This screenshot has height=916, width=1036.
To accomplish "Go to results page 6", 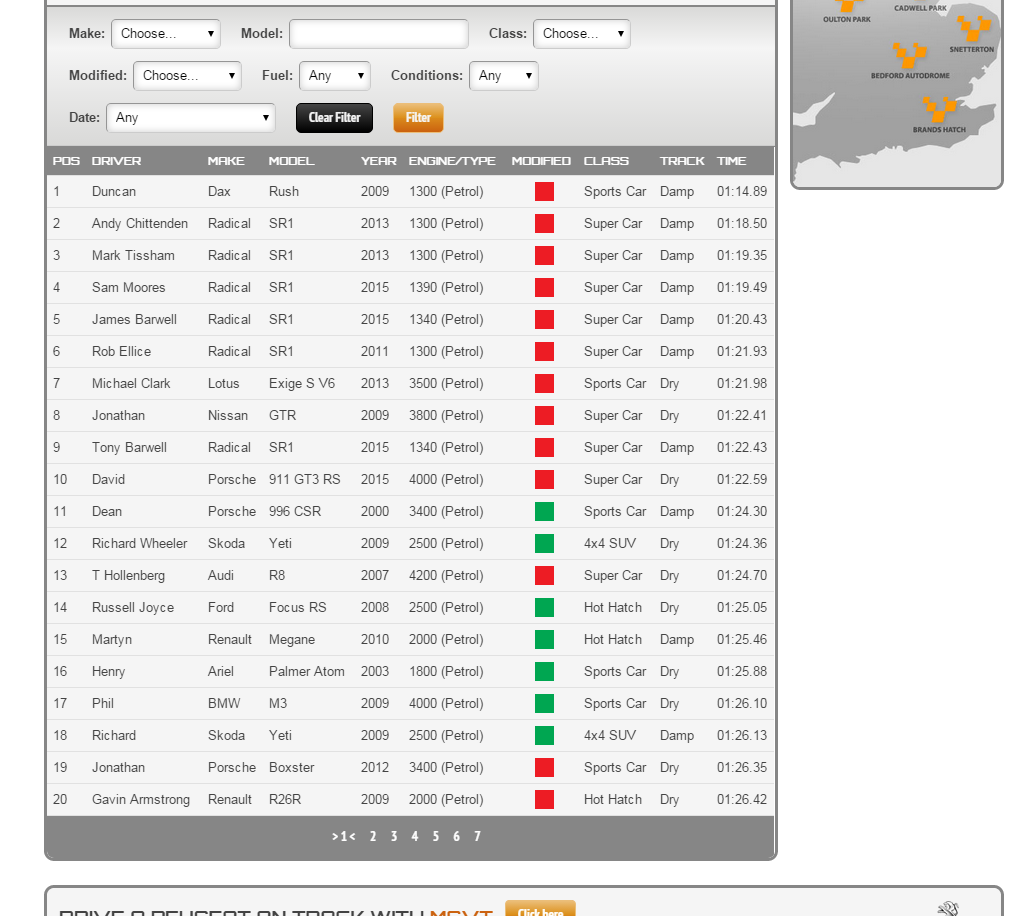I will coord(457,837).
